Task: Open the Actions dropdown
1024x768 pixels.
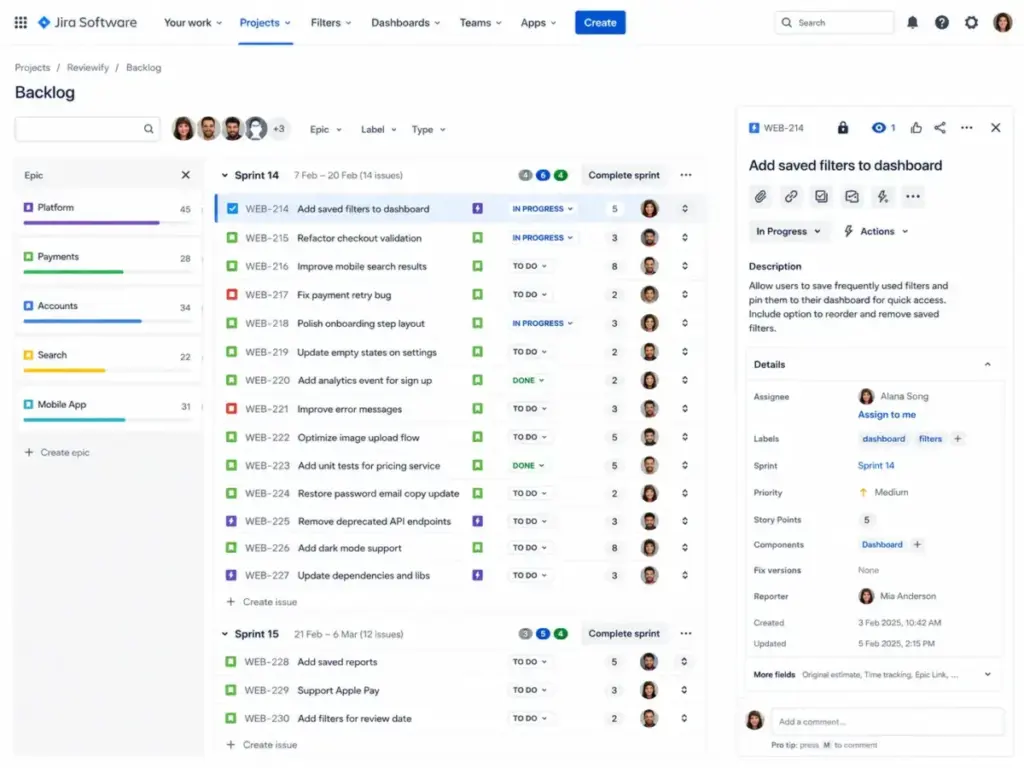Action: click(876, 231)
